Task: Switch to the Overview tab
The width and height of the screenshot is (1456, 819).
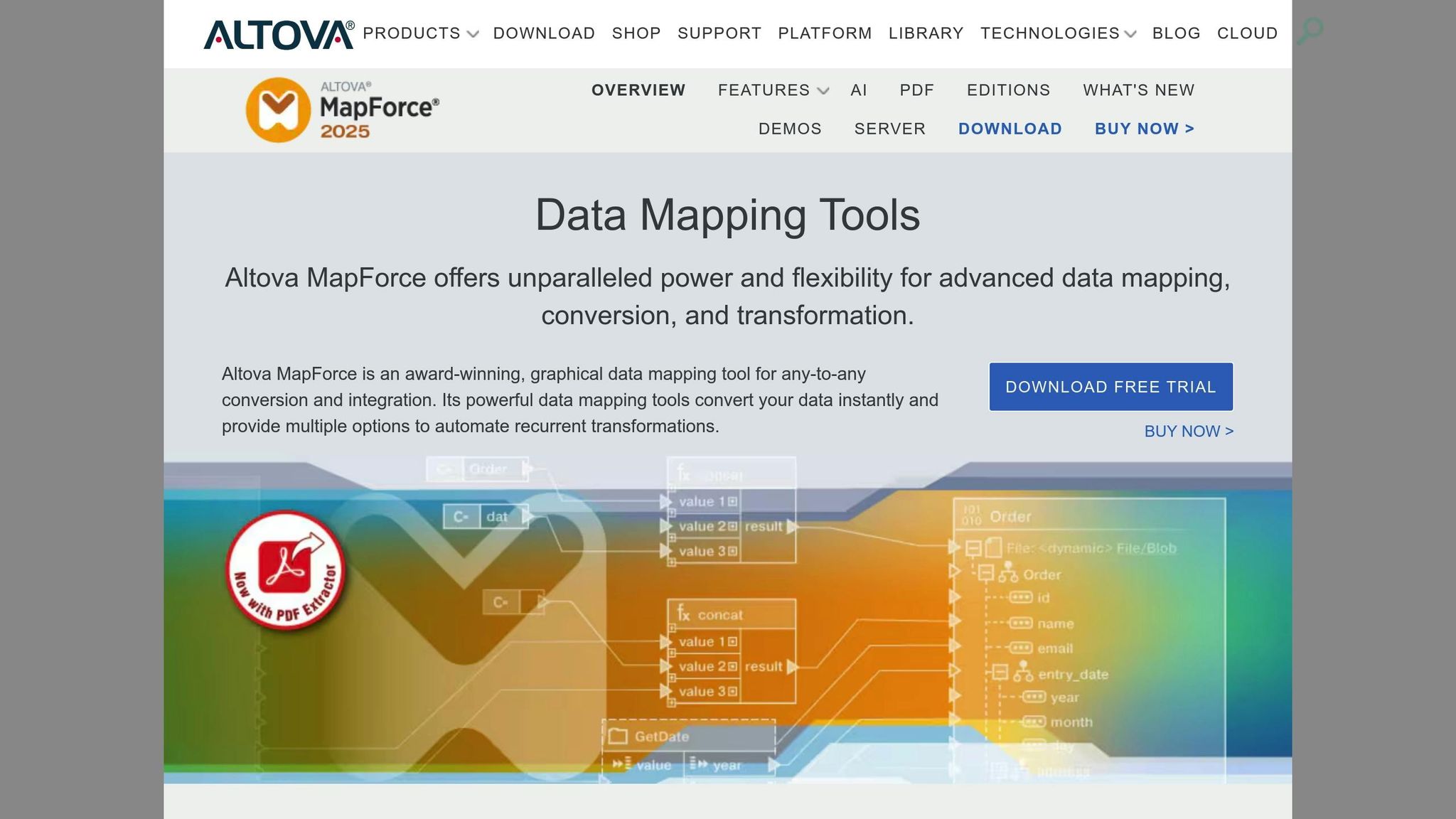Action: tap(638, 90)
